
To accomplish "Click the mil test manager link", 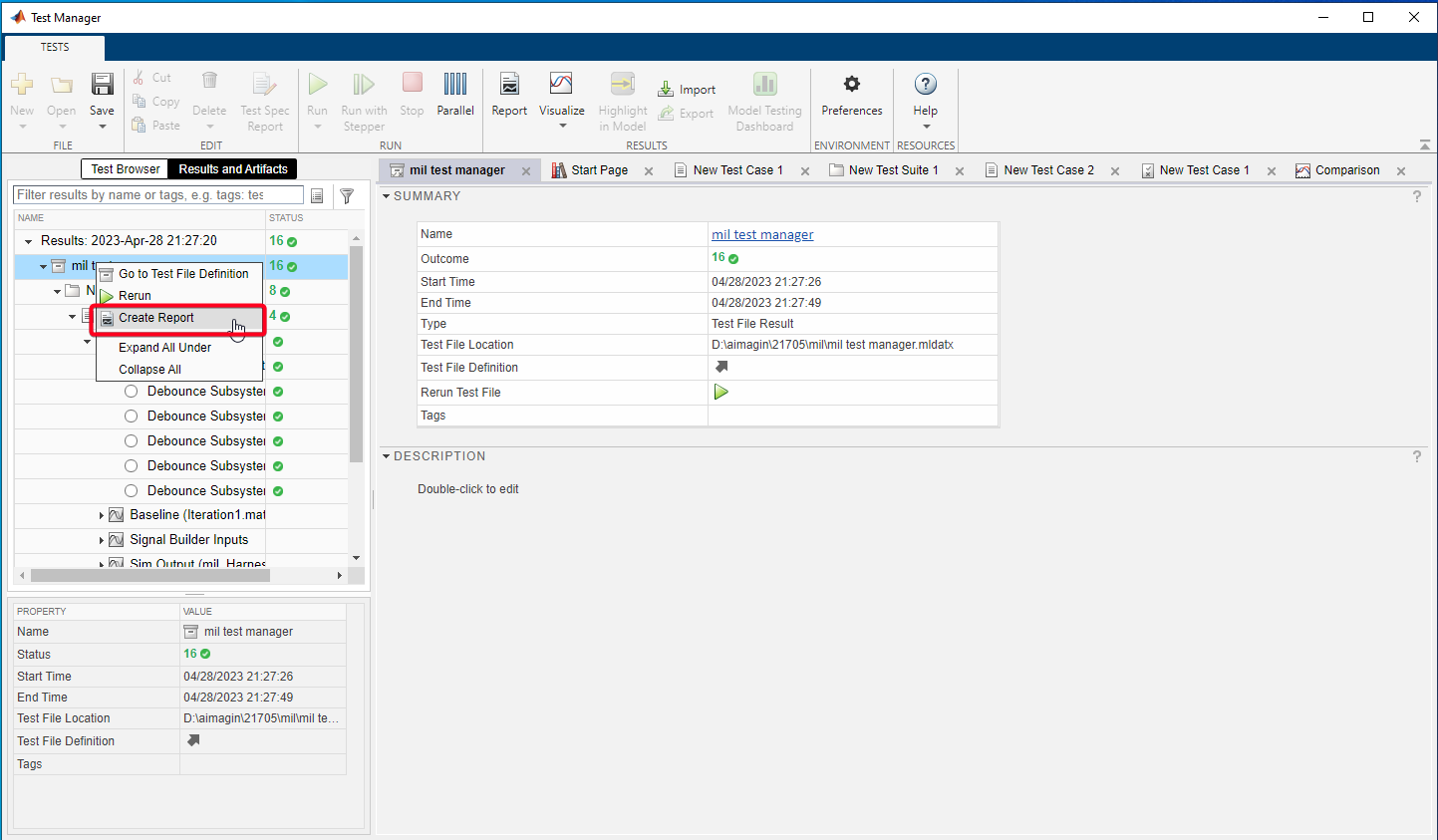I will click(x=762, y=235).
